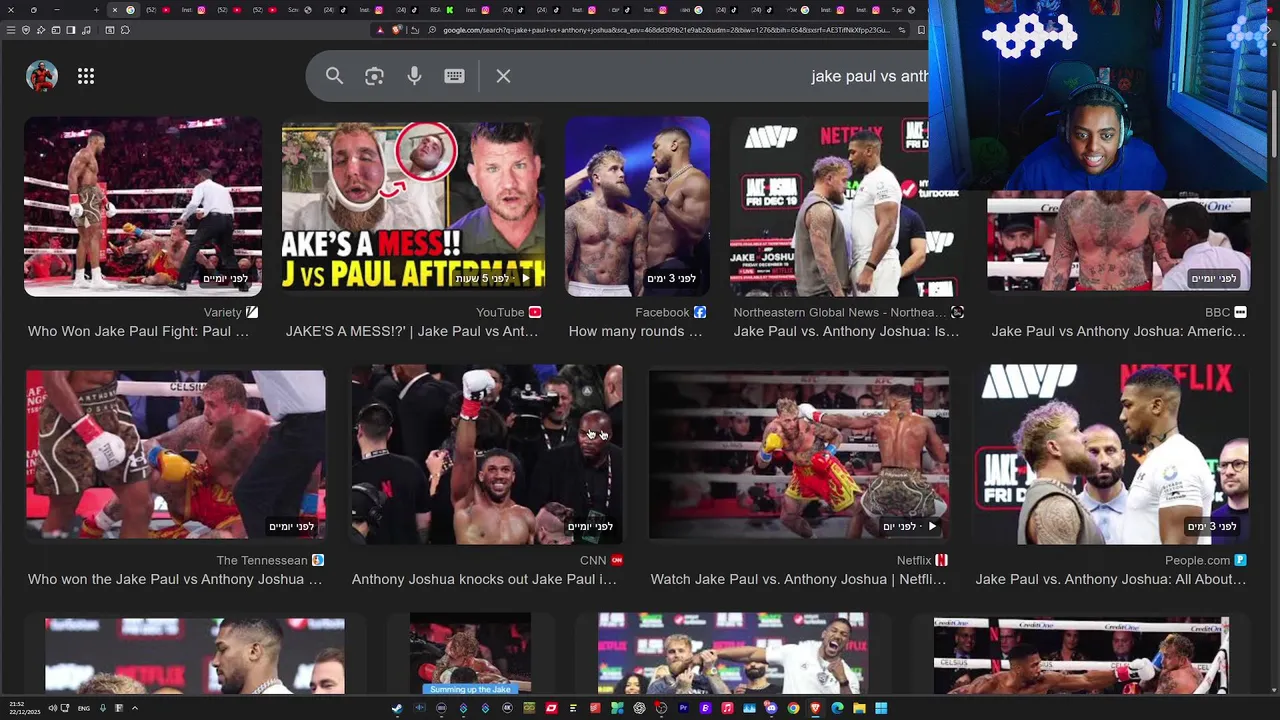Open 'Jake Paul vs. Anthony Joshua: Is...' link

pos(846,331)
